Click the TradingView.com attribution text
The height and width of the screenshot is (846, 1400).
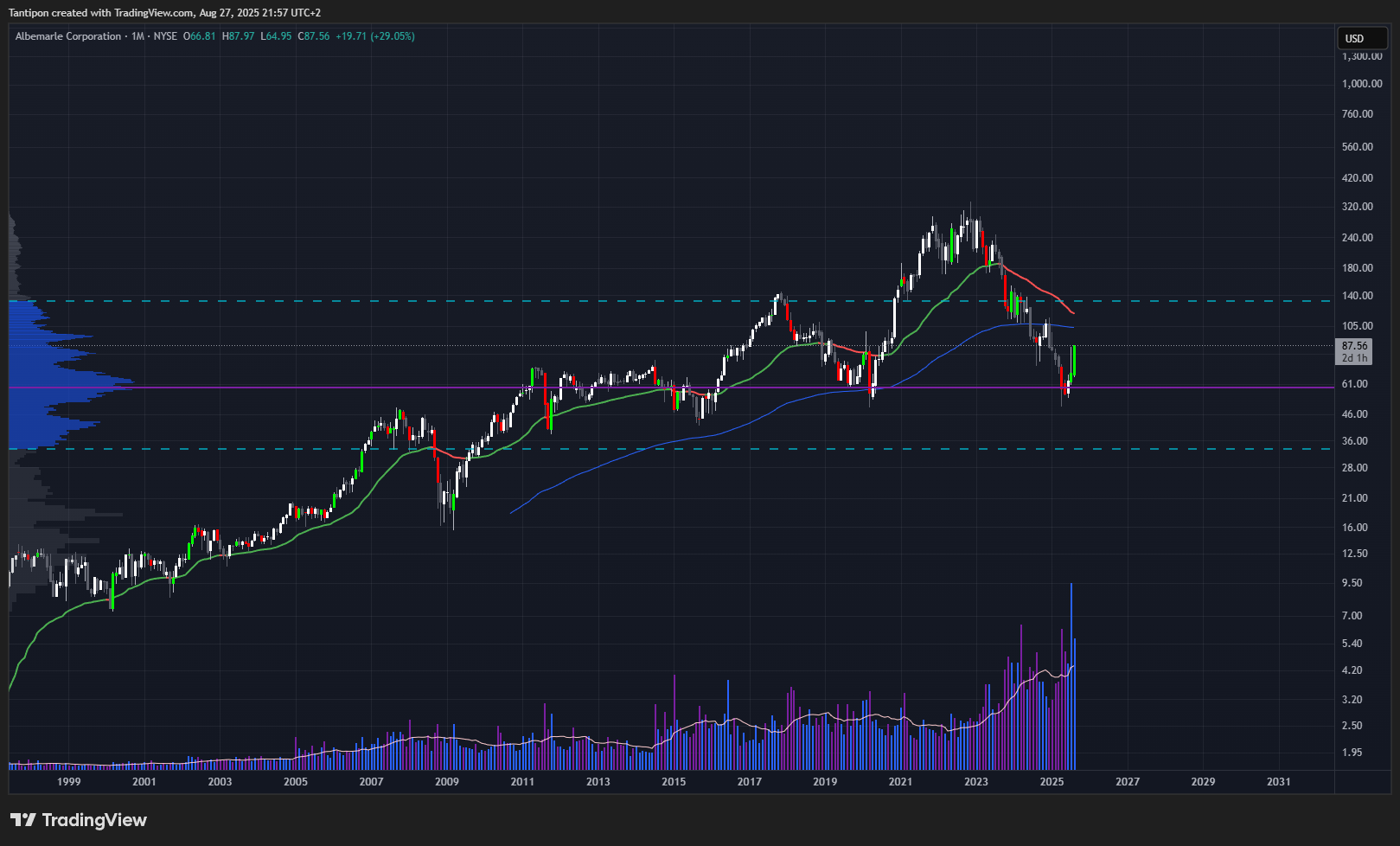(x=154, y=13)
